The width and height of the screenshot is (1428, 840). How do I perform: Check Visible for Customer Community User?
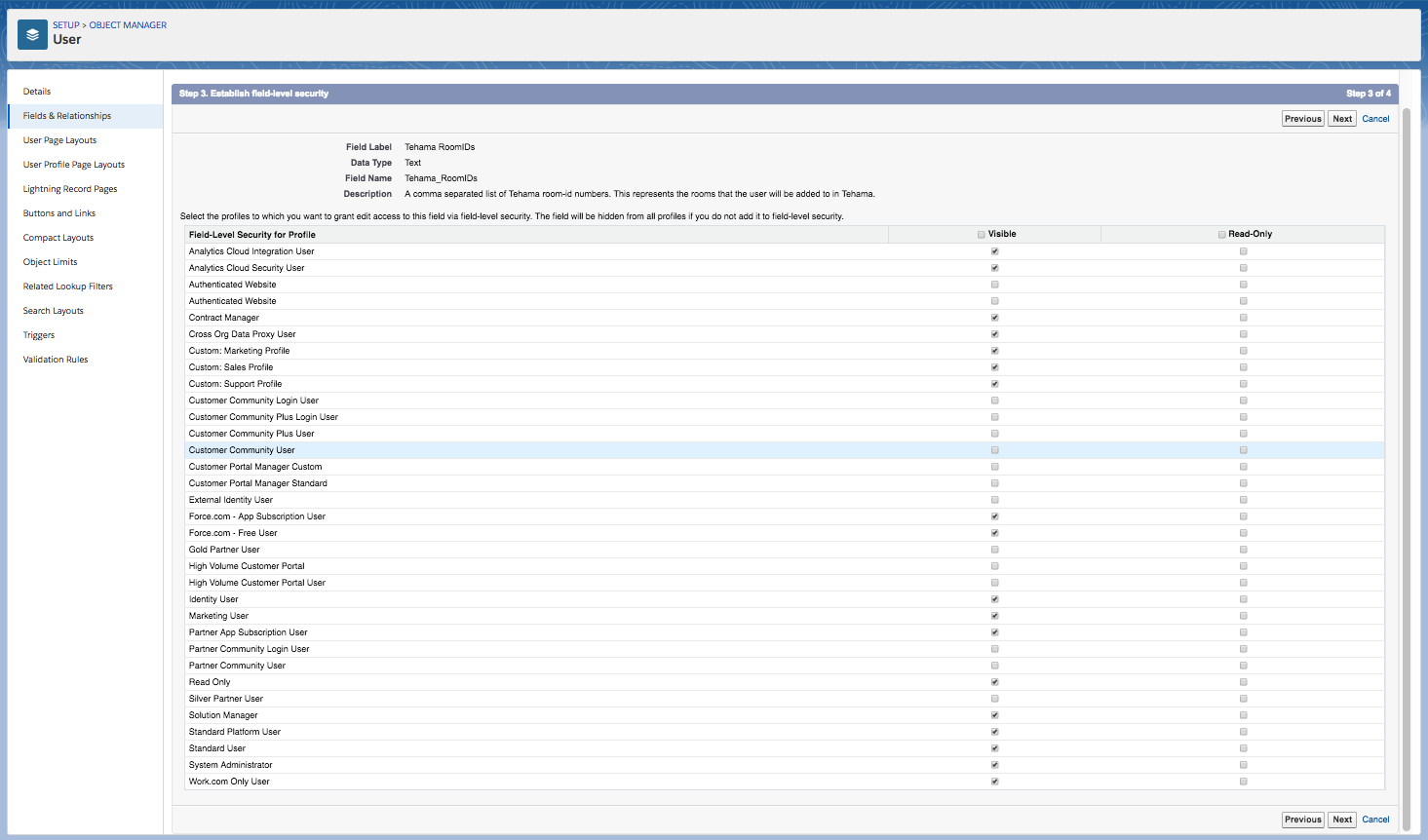(x=995, y=450)
